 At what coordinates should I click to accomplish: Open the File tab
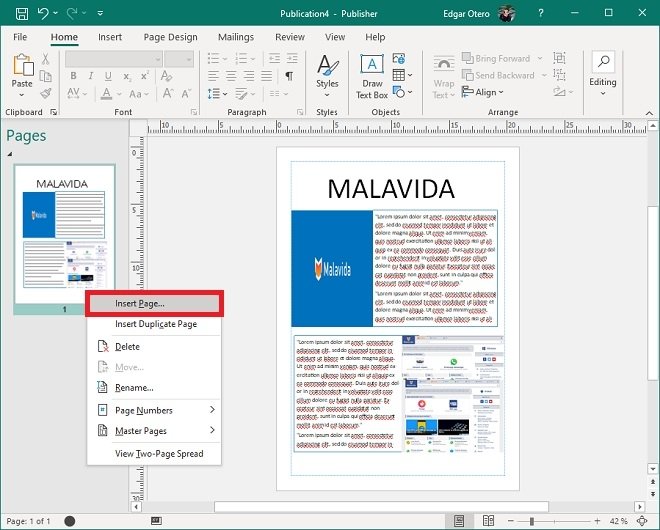pyautogui.click(x=20, y=37)
